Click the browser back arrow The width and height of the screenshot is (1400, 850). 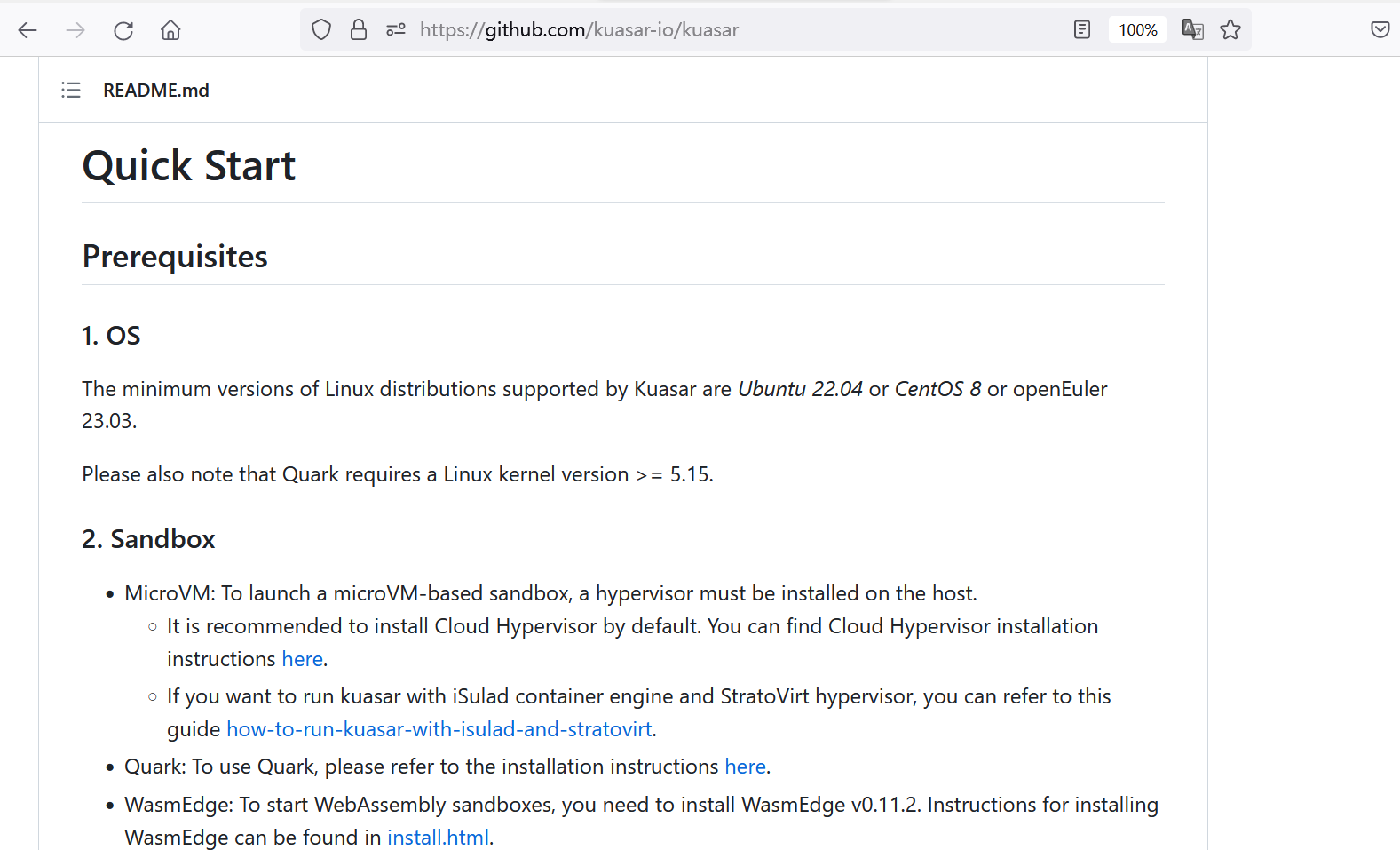[28, 30]
